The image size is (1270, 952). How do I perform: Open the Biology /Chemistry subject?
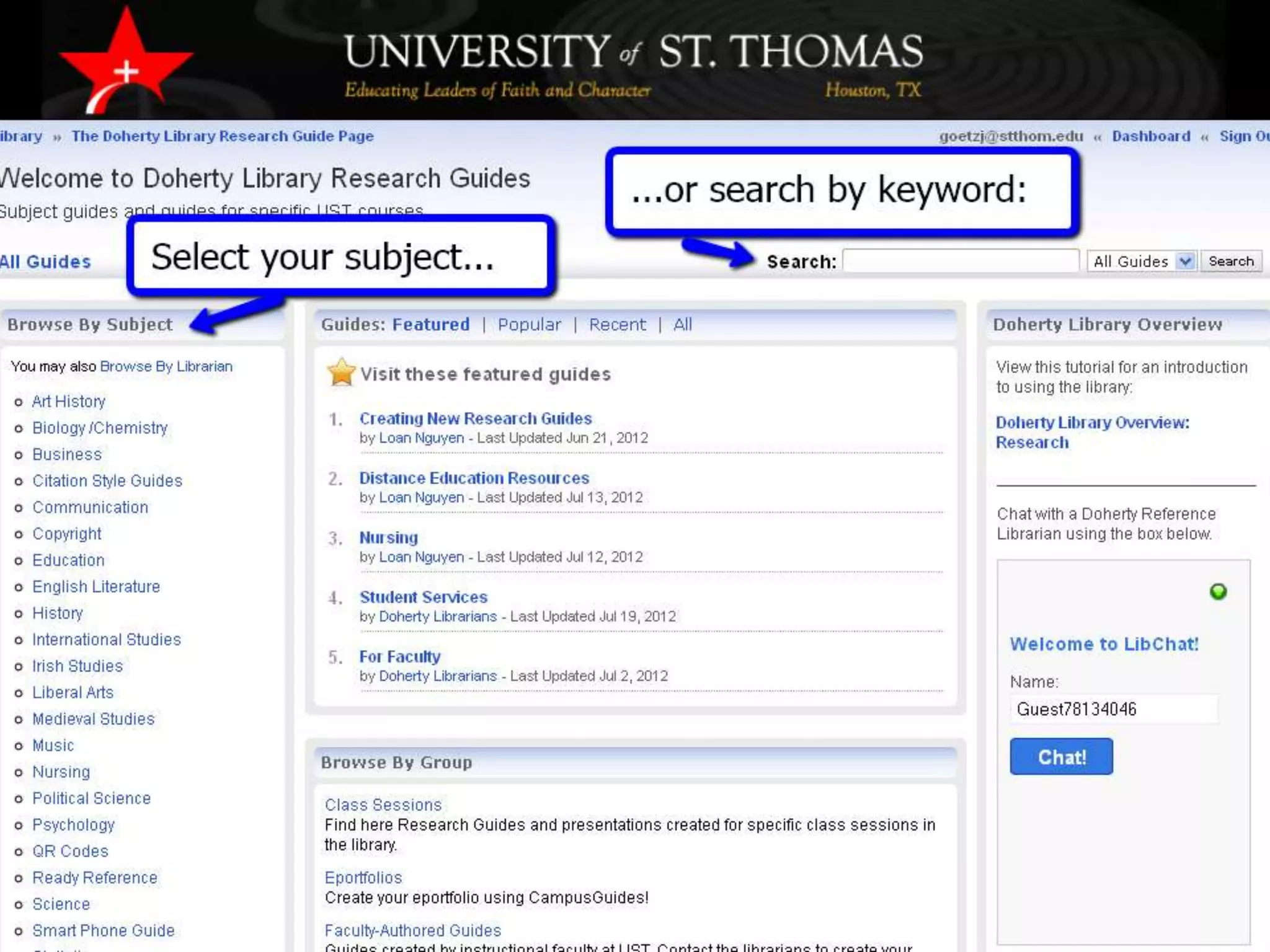click(100, 428)
